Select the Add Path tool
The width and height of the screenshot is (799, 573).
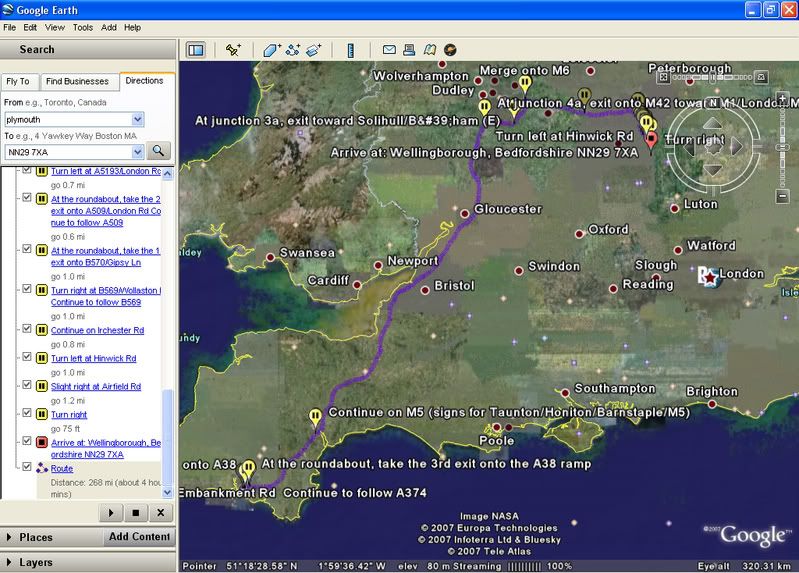293,50
